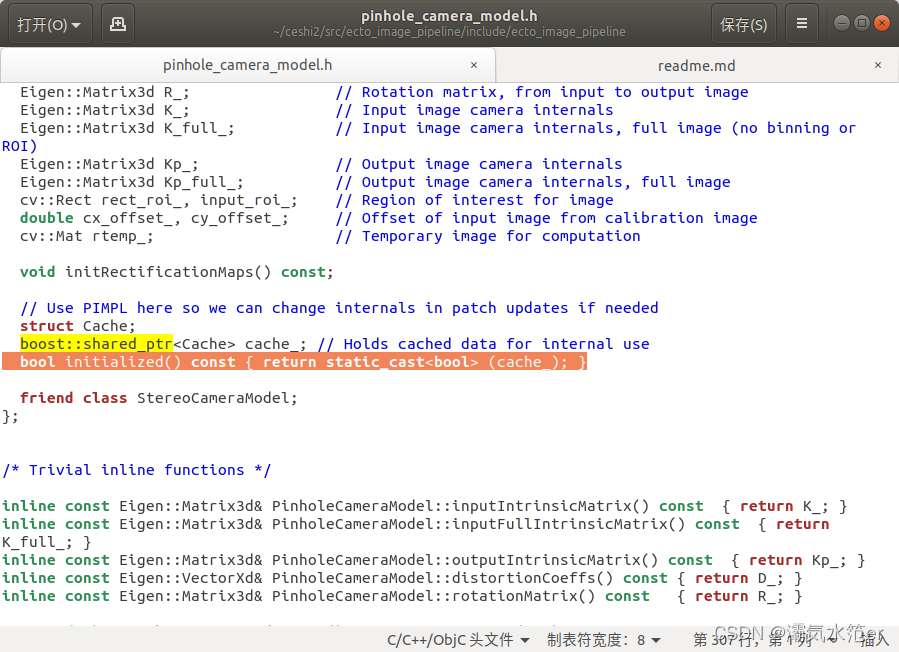Click 'distortionCoeffs()' inline function line

coord(402,578)
